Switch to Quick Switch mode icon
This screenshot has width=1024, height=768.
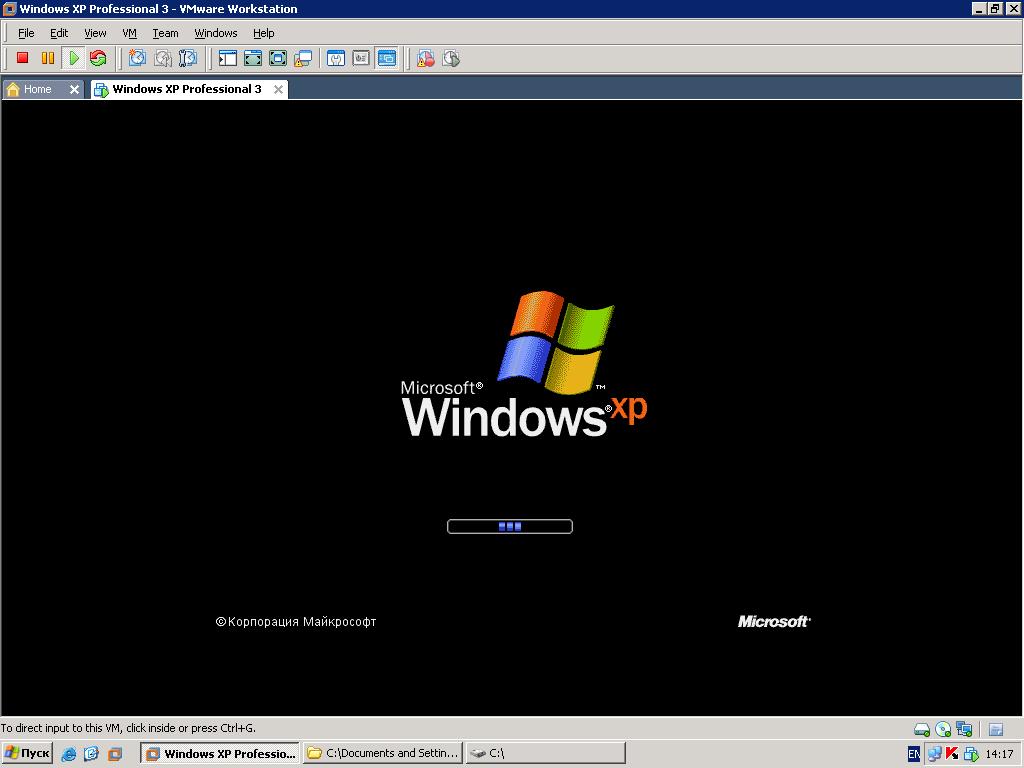coord(253,58)
